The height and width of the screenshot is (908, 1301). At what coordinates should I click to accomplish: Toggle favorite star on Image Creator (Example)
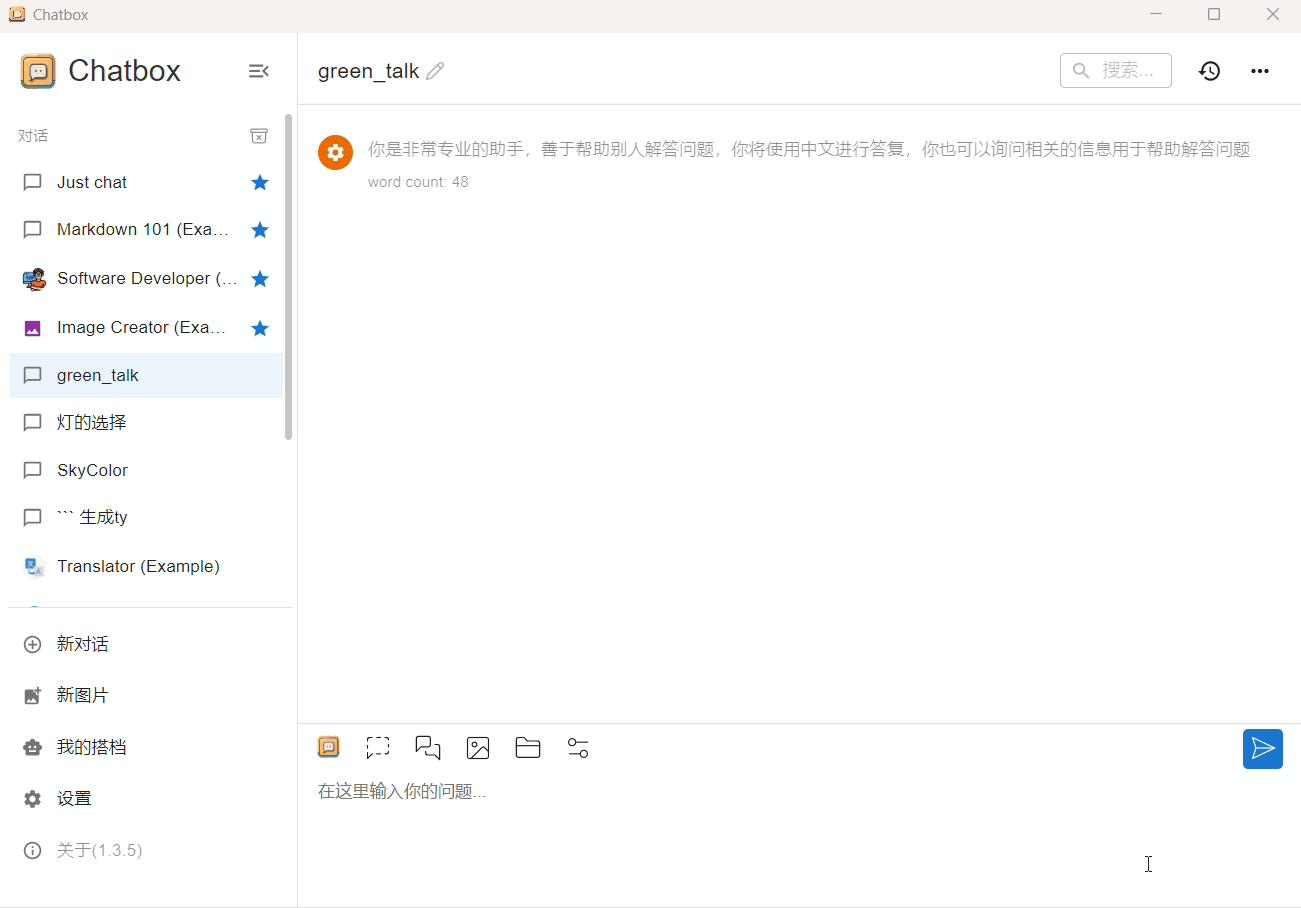click(260, 327)
